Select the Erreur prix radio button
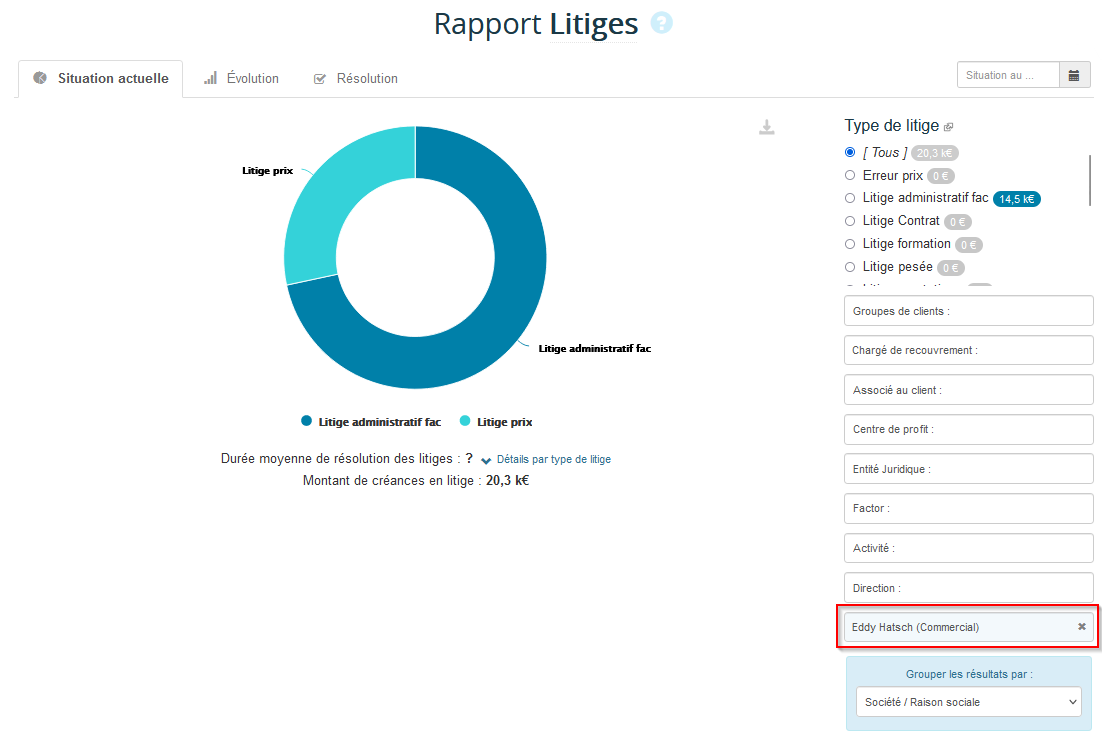The image size is (1102, 743). pyautogui.click(x=849, y=175)
